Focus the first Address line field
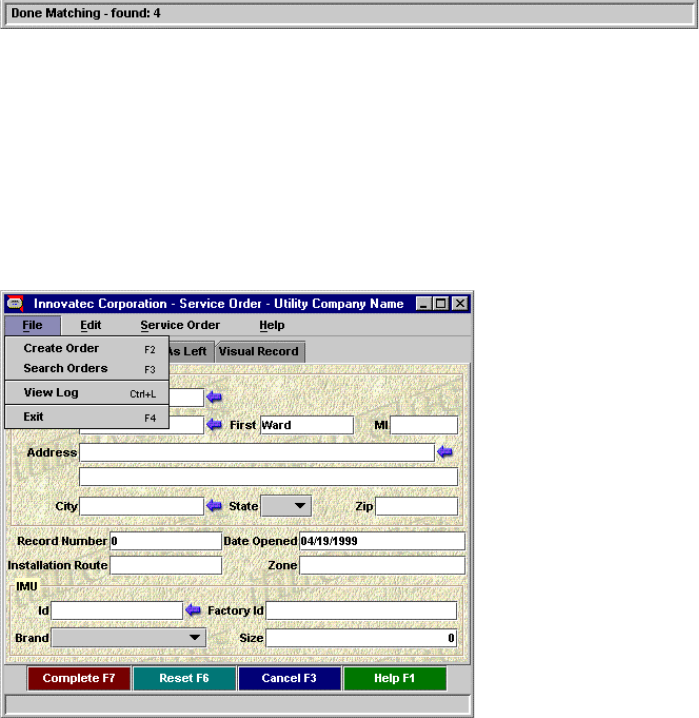Viewport: 699px width, 718px height. click(x=257, y=452)
